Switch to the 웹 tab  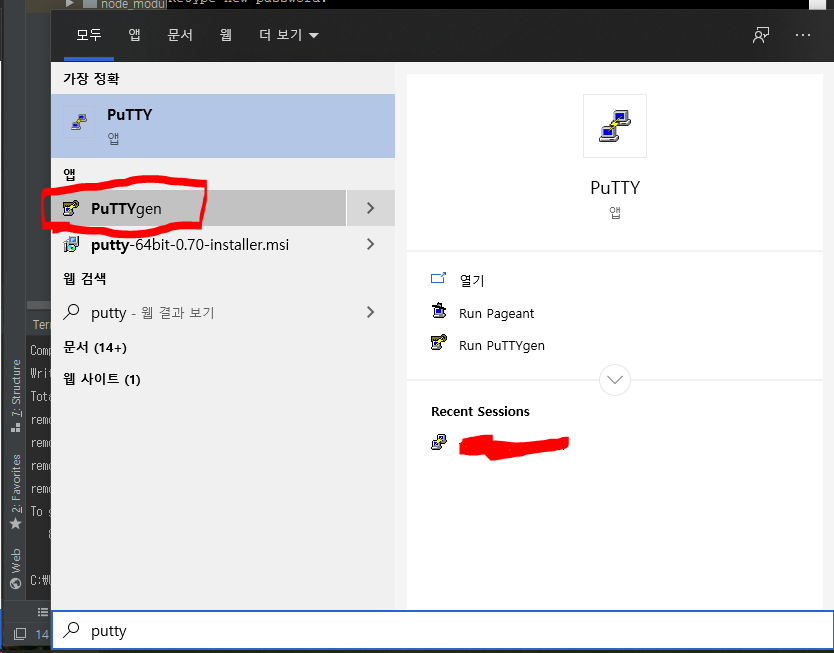point(226,35)
